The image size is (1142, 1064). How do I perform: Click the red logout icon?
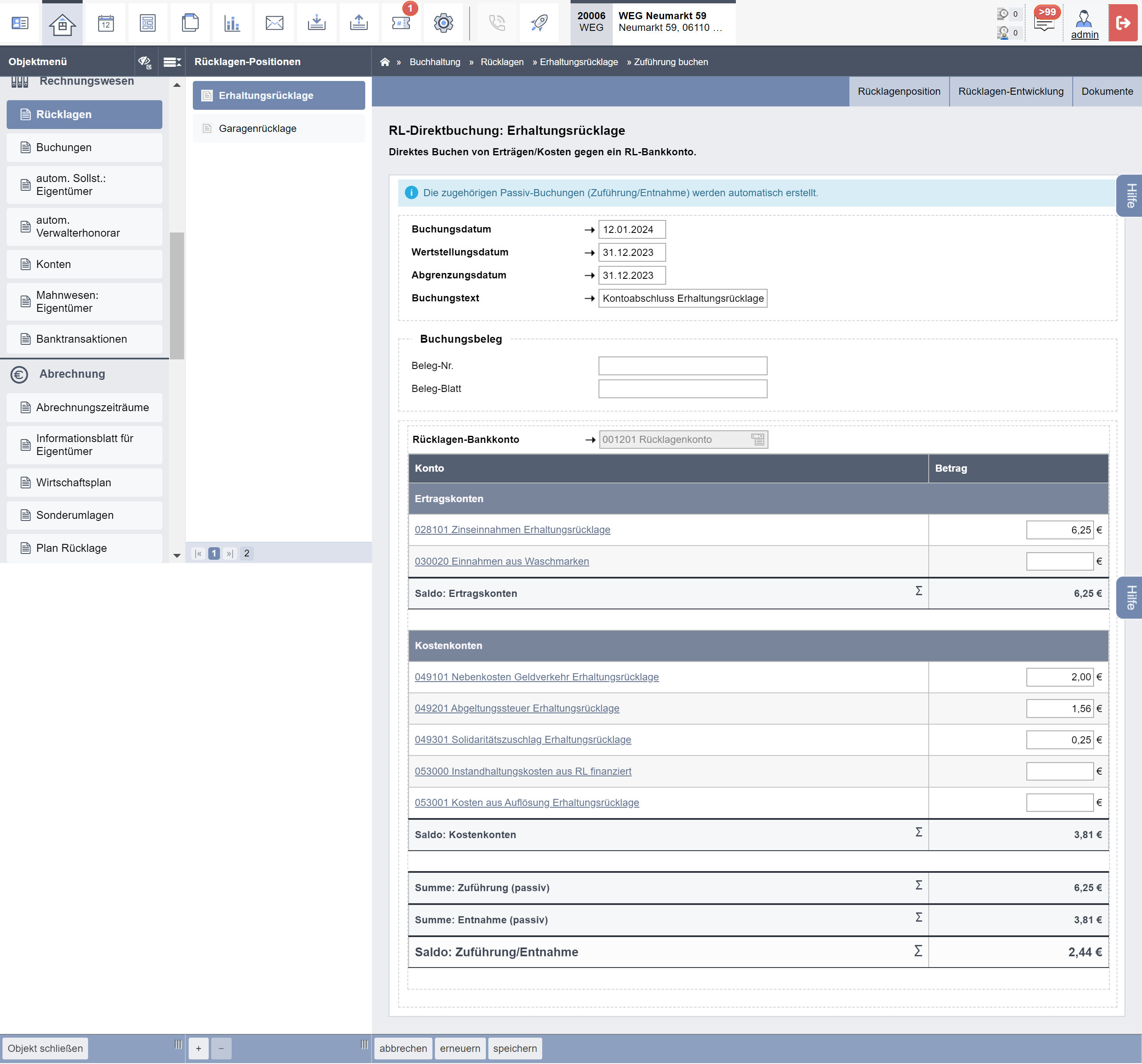[x=1122, y=23]
